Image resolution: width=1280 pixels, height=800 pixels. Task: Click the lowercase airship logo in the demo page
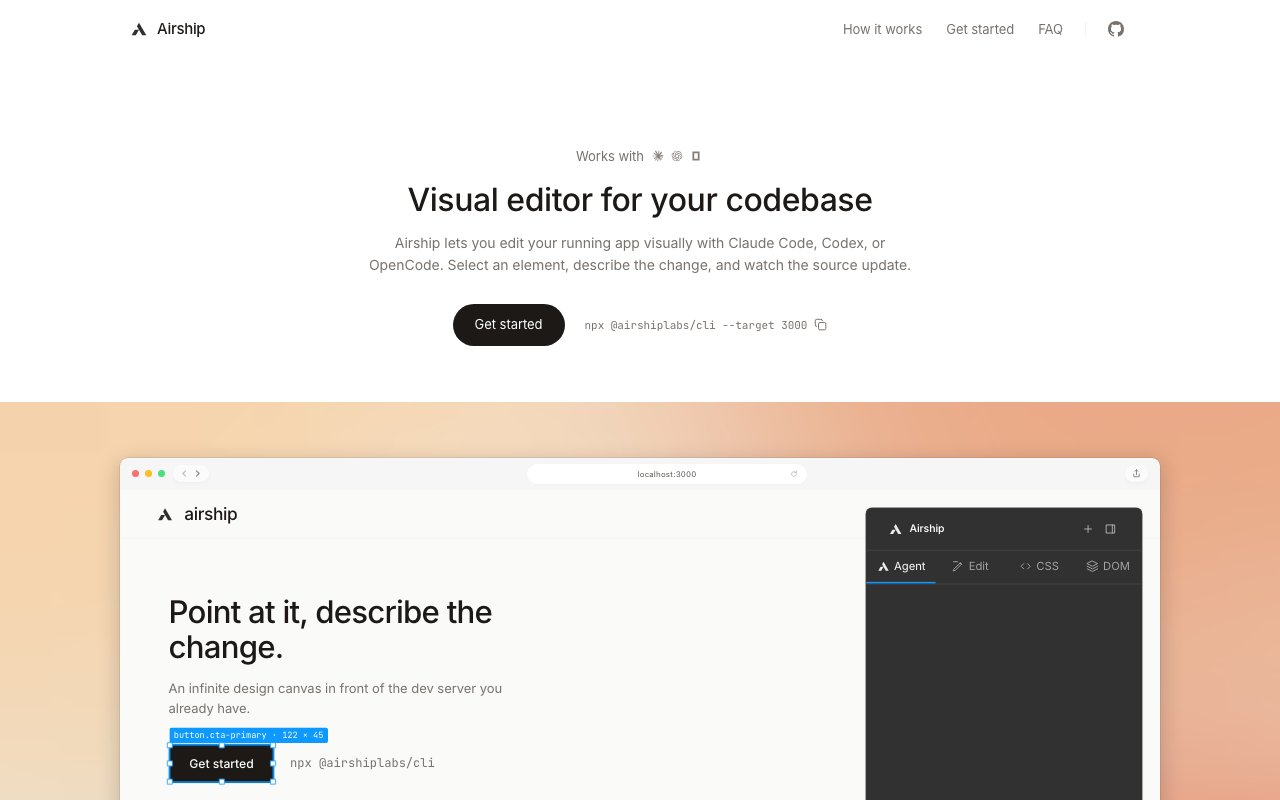[x=197, y=514]
